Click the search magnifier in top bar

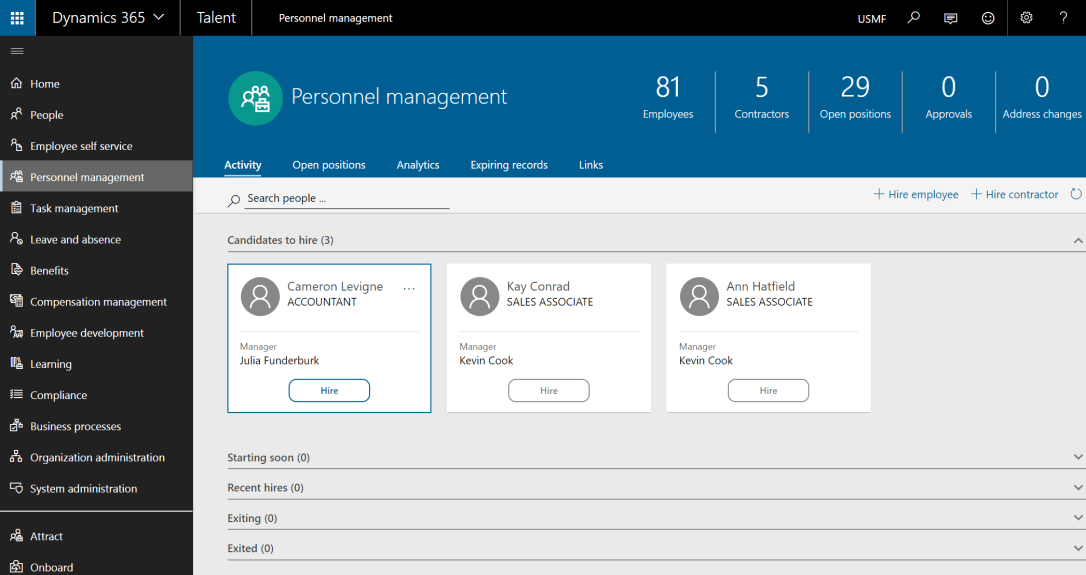point(913,18)
